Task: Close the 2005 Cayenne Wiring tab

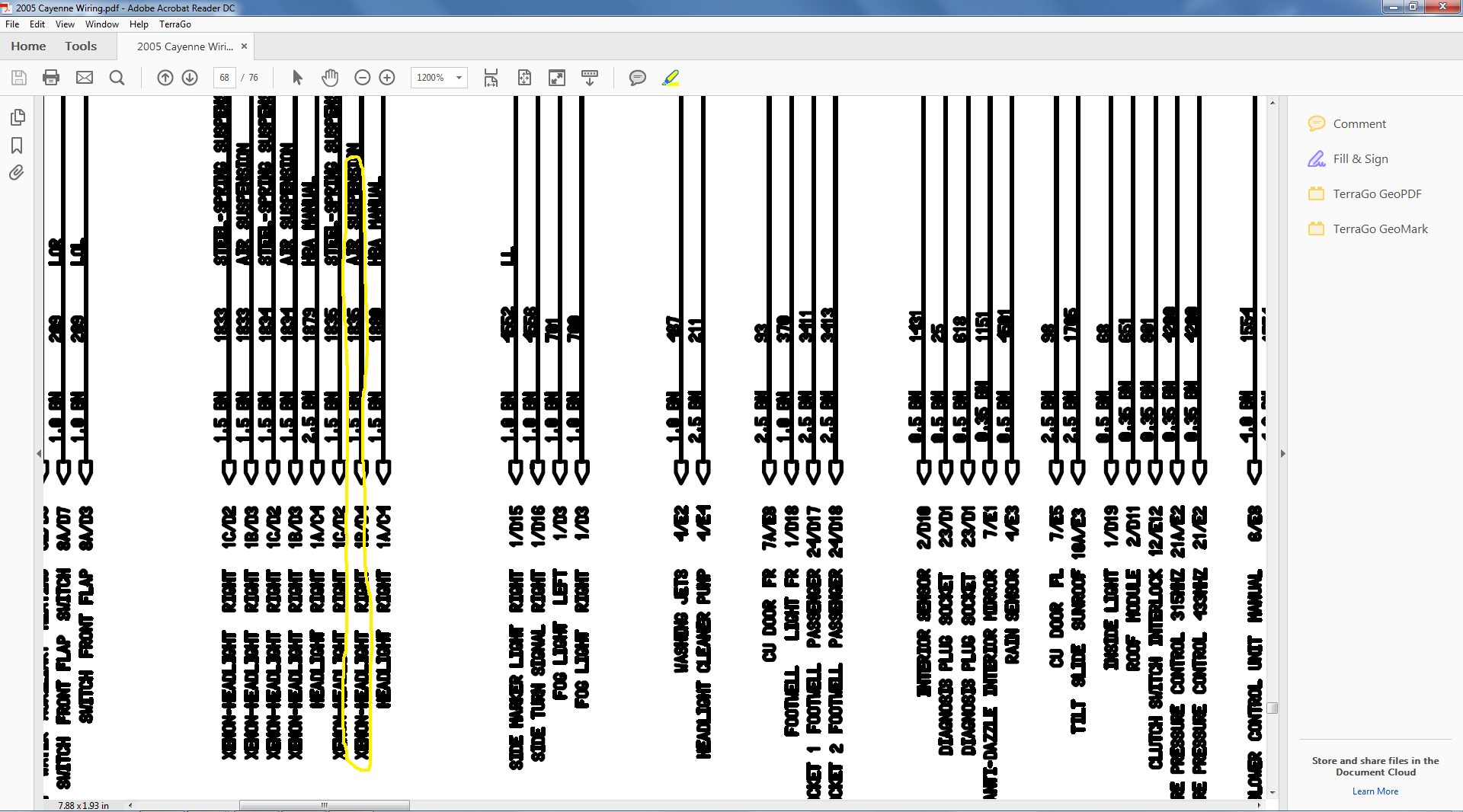Action: coord(245,46)
